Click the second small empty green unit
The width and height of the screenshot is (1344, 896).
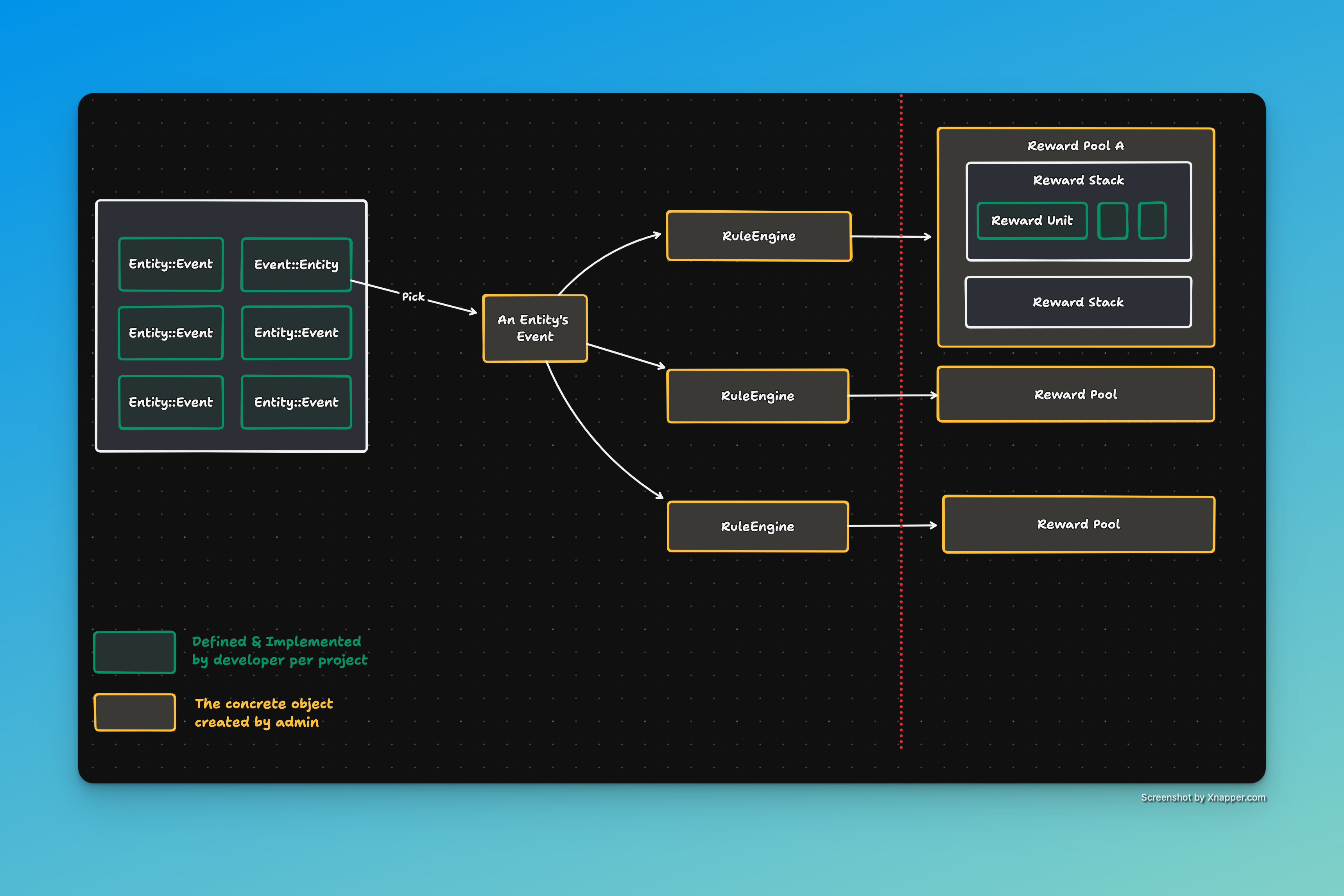(x=1152, y=220)
